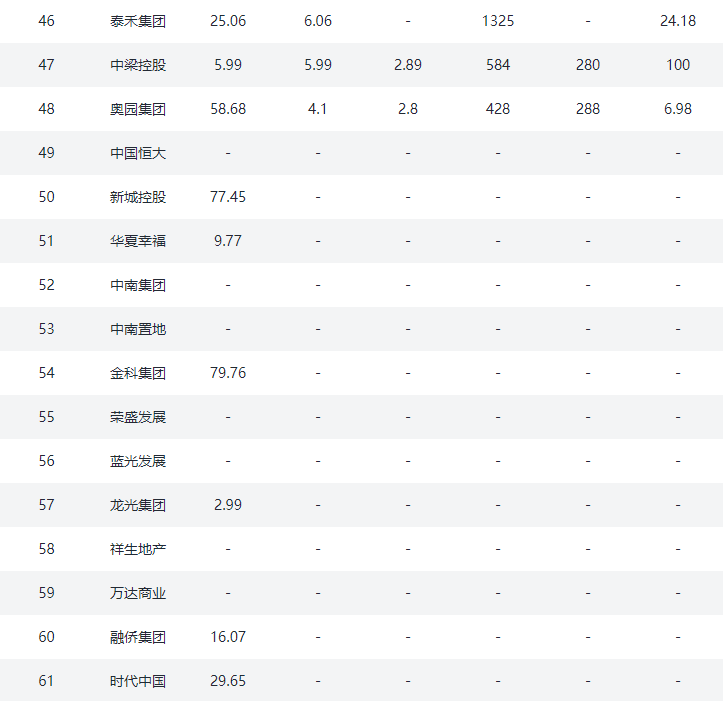The height and width of the screenshot is (701, 727).
Task: Select the 58.68 cell for 奥园集团
Action: click(228, 109)
